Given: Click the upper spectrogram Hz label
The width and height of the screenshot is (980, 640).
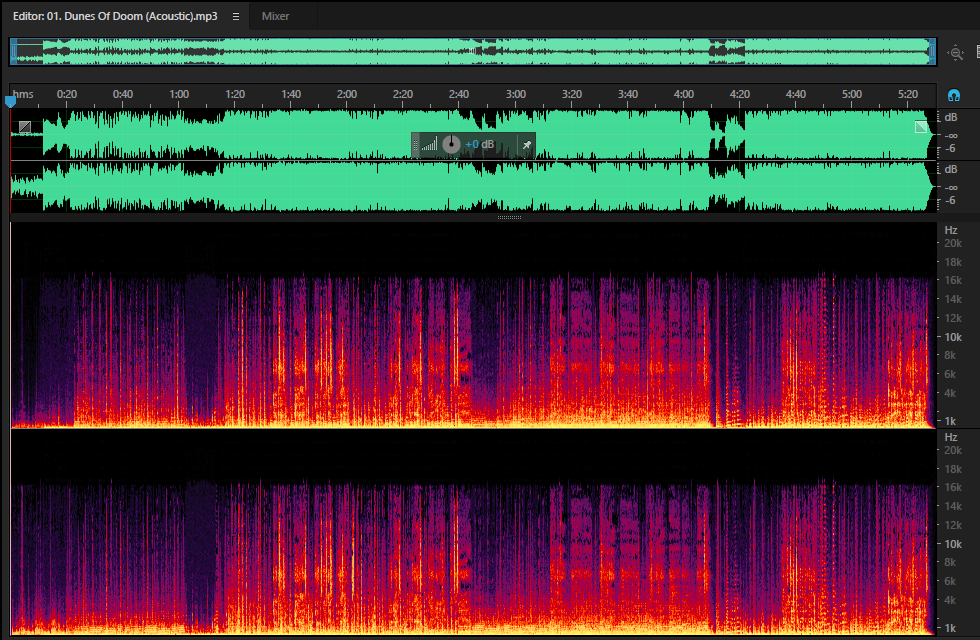Looking at the screenshot, I should point(951,230).
